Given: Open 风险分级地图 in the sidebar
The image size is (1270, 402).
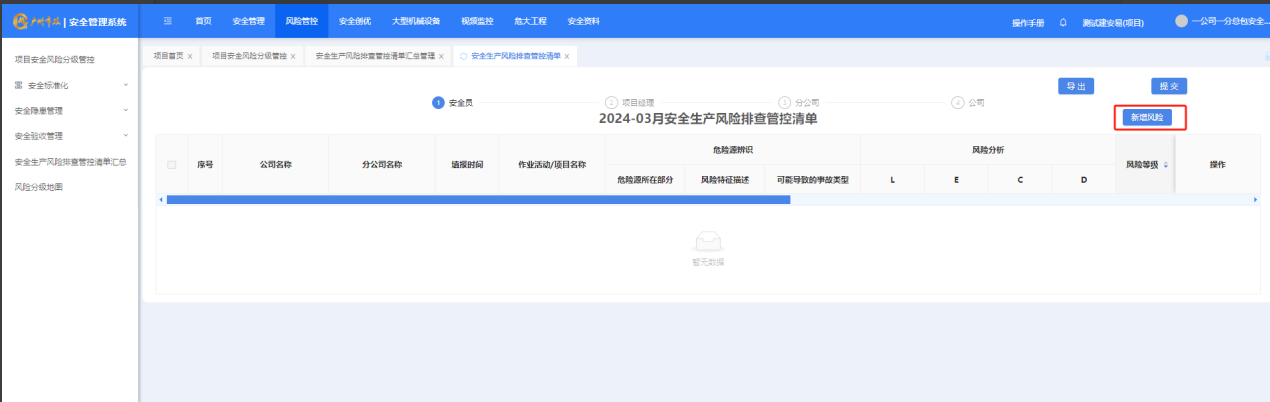Looking at the screenshot, I should point(39,186).
